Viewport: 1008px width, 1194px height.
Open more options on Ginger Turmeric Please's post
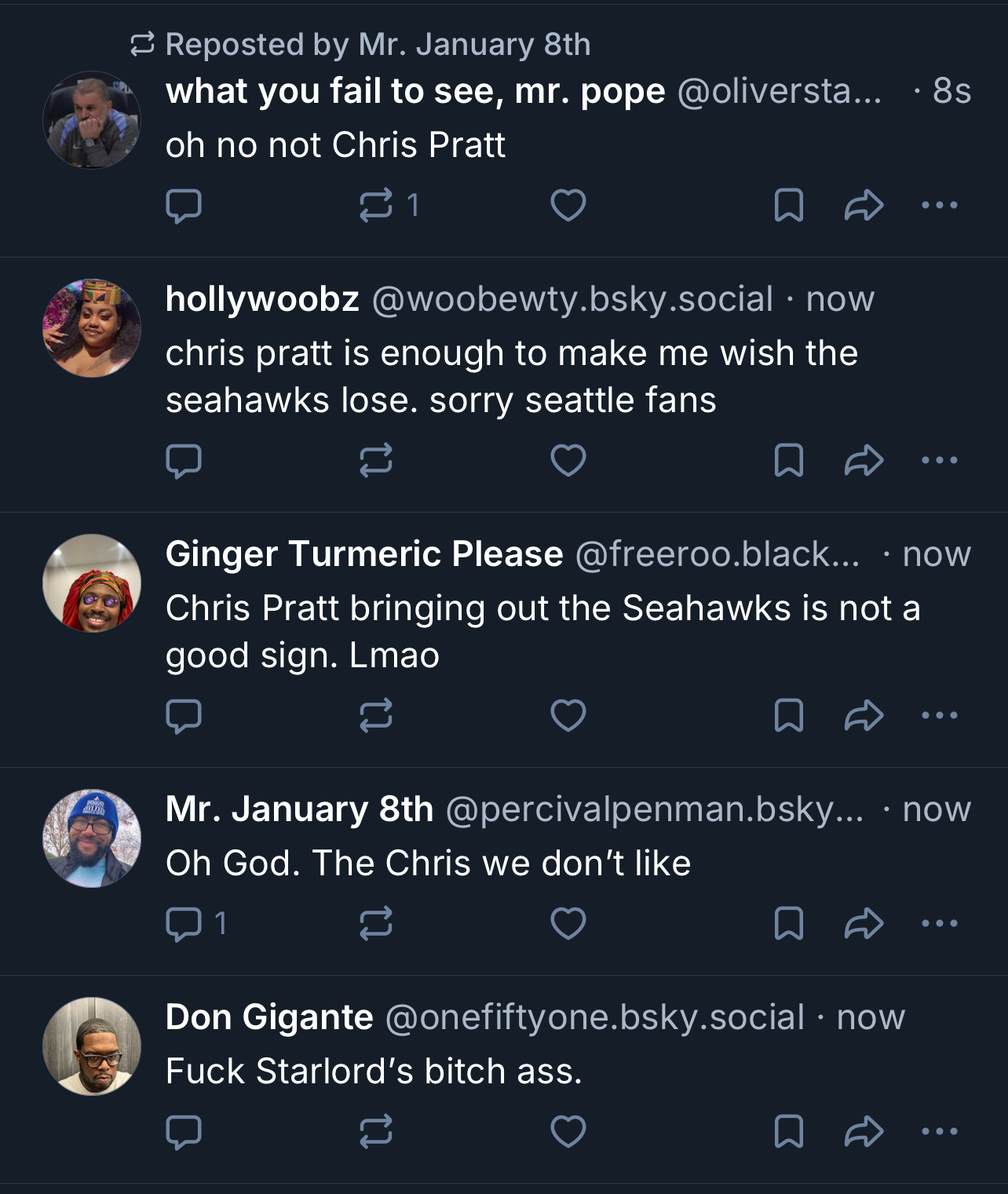(940, 716)
